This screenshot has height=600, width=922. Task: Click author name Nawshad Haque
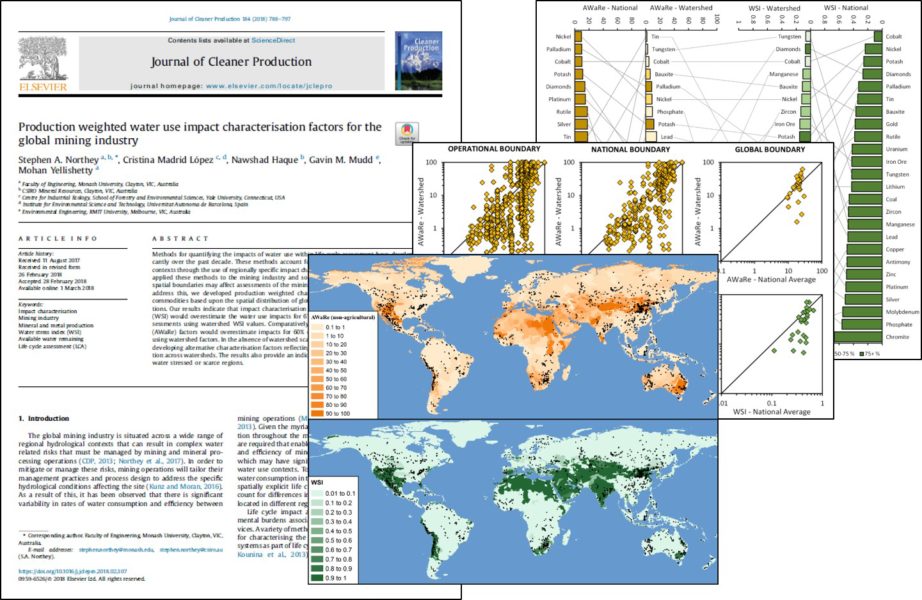coord(265,160)
